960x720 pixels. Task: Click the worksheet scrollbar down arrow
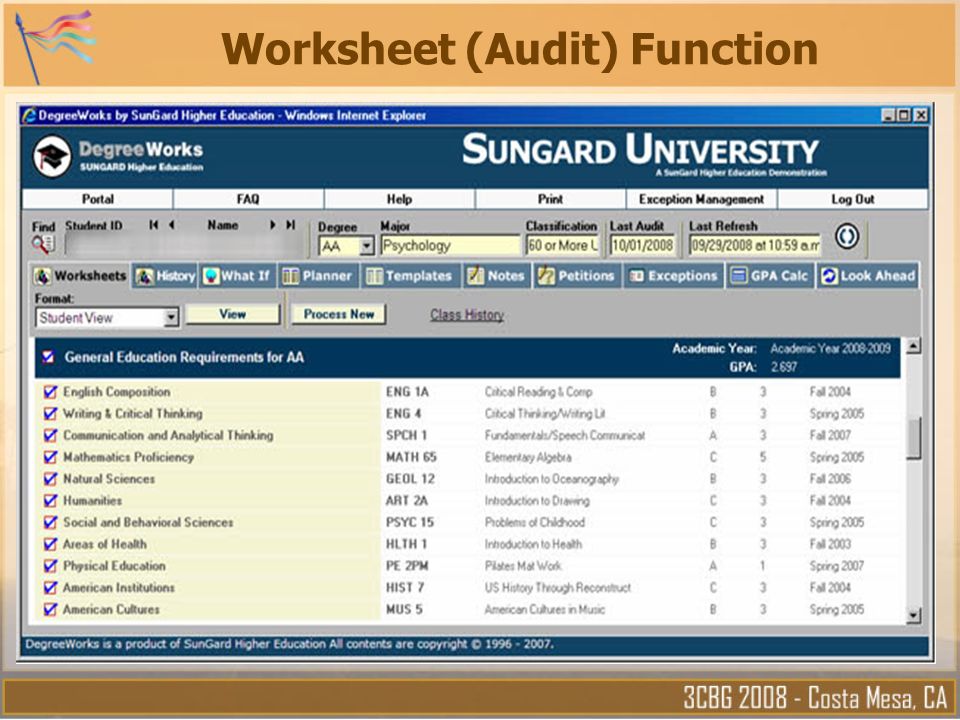(913, 615)
